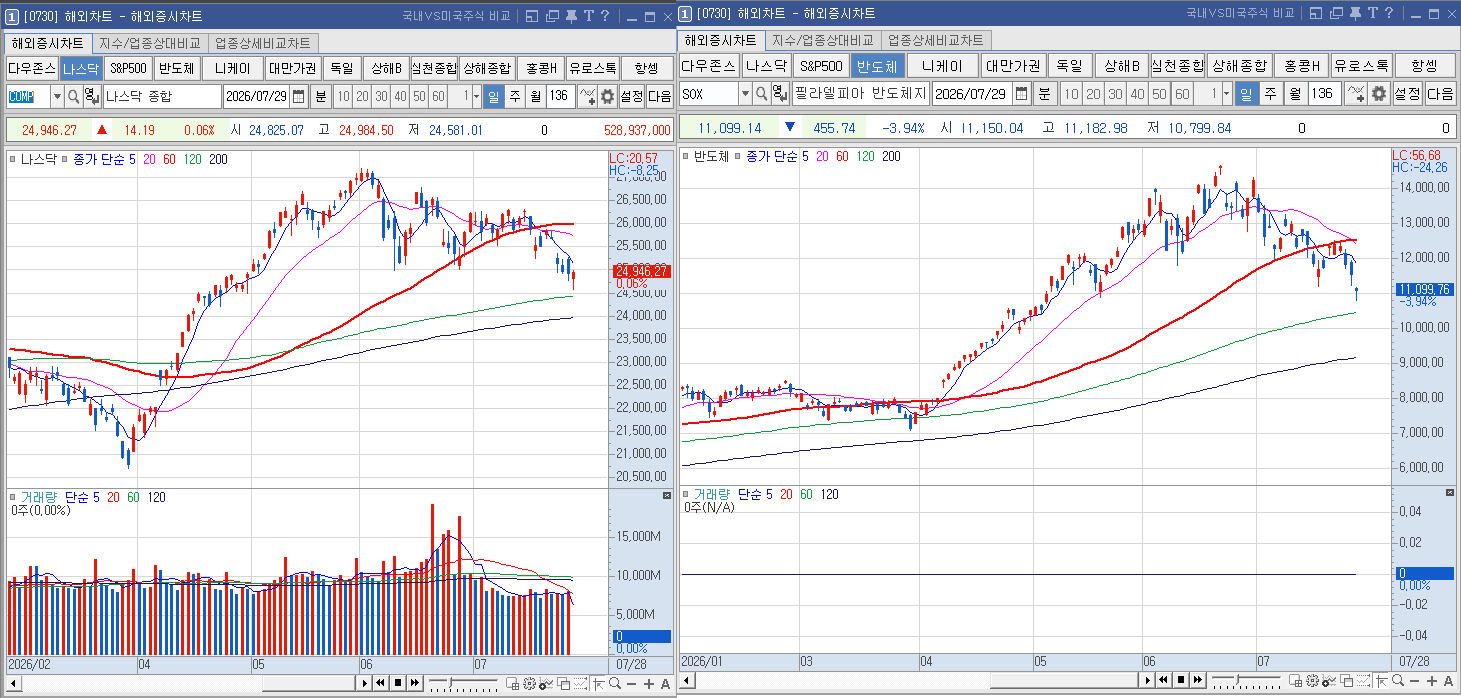Click the search magnifier next to COMP code

(x=73, y=97)
